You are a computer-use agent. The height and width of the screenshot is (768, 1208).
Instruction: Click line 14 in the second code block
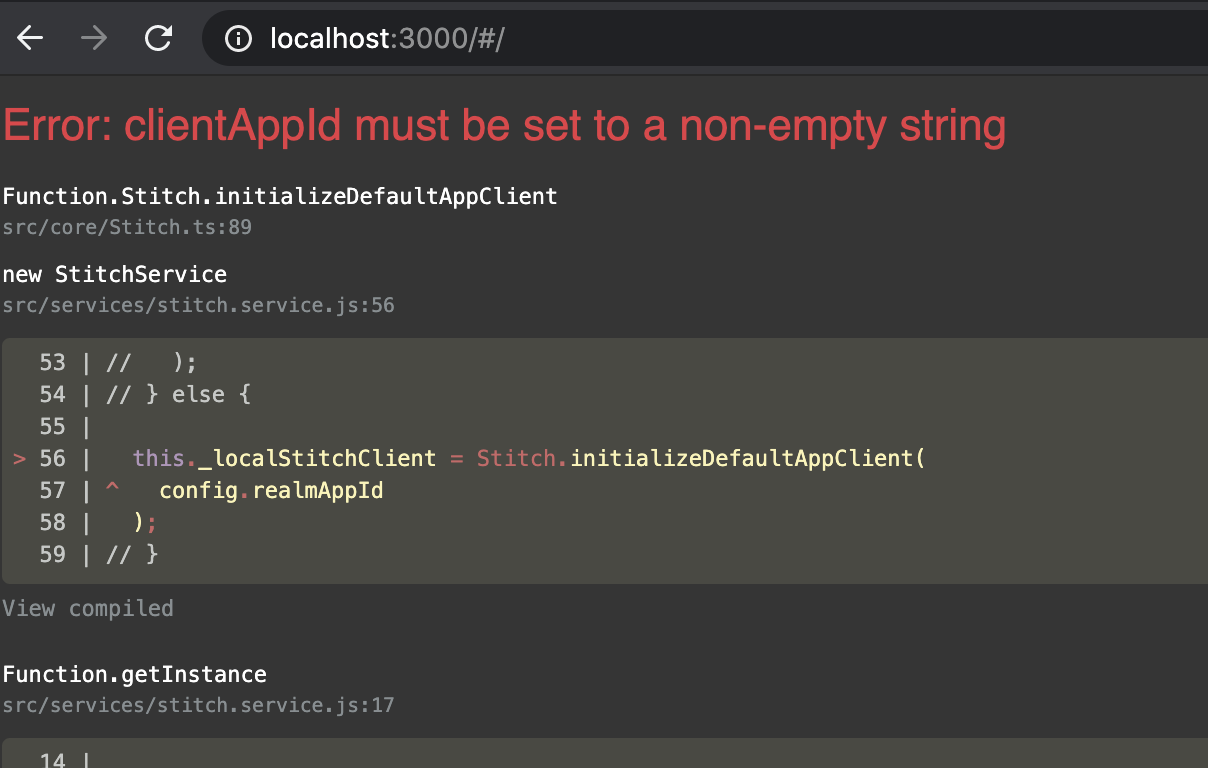click(x=53, y=760)
